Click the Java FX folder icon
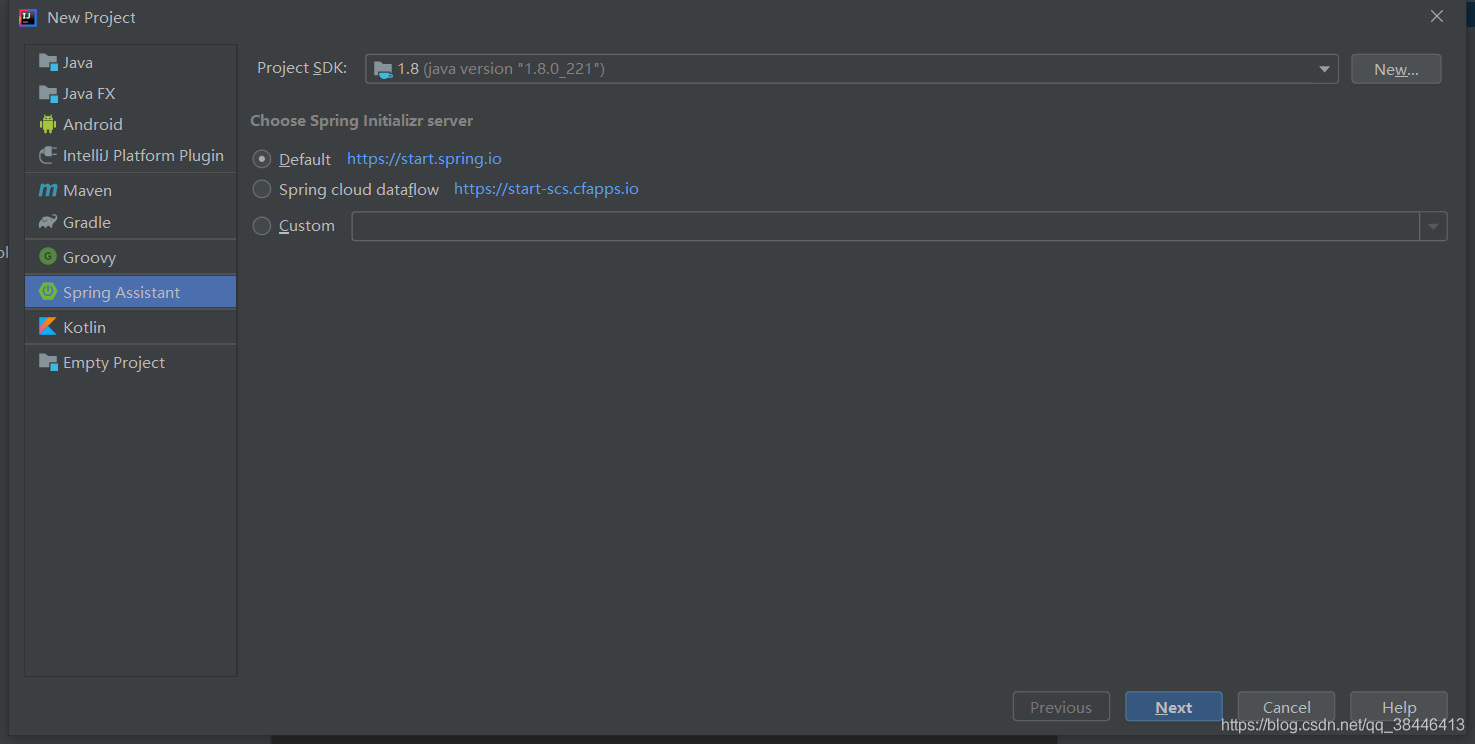The width and height of the screenshot is (1475, 744). coord(48,93)
